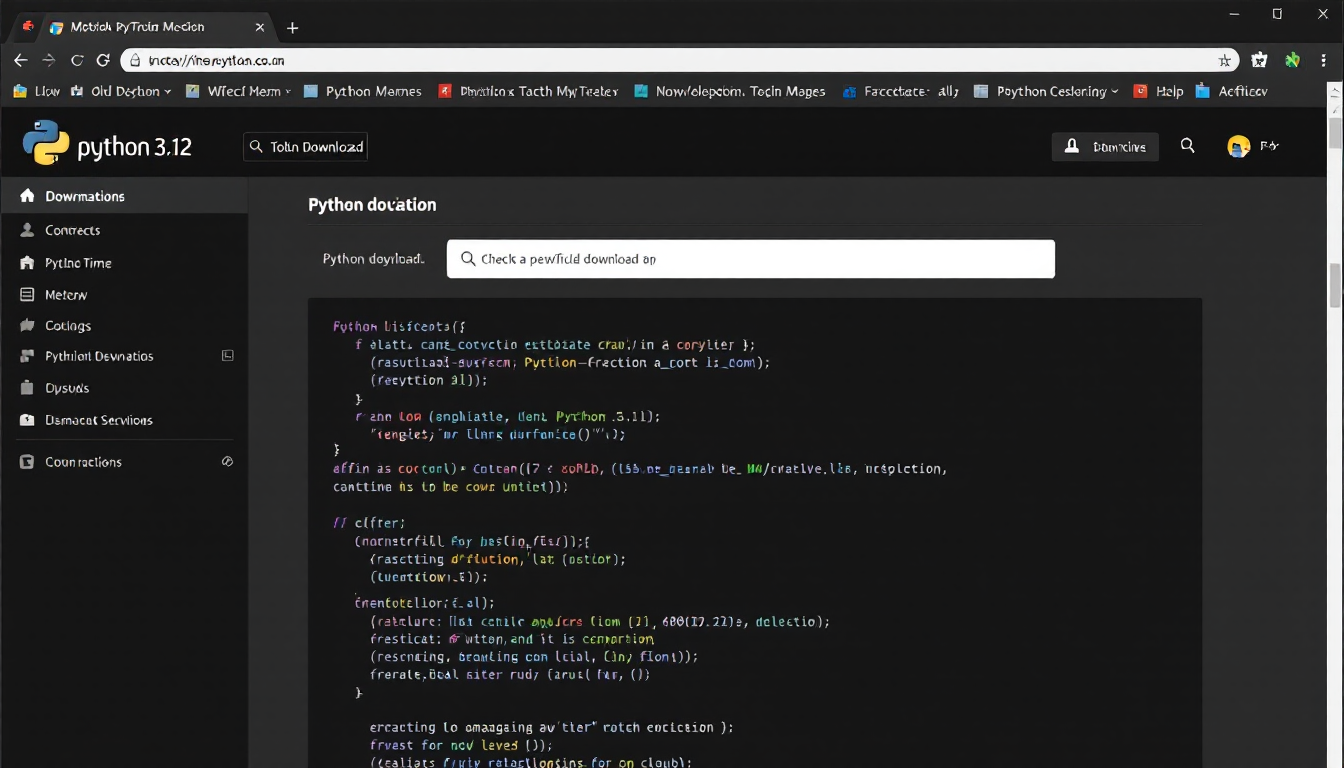The width and height of the screenshot is (1344, 768).
Task: Toggle the square icon beside Pythiorl Devnatios
Action: [227, 356]
